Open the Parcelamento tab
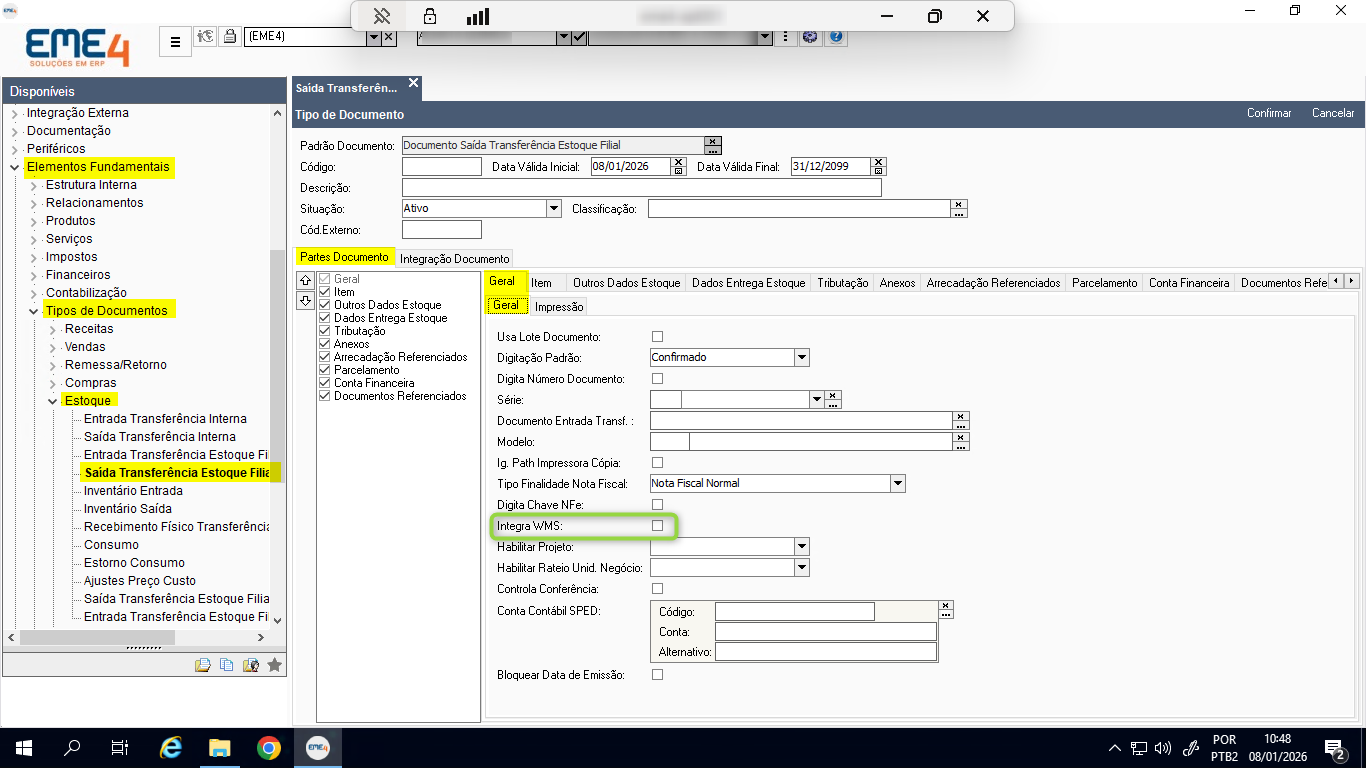Image resolution: width=1366 pixels, height=768 pixels. point(1105,283)
